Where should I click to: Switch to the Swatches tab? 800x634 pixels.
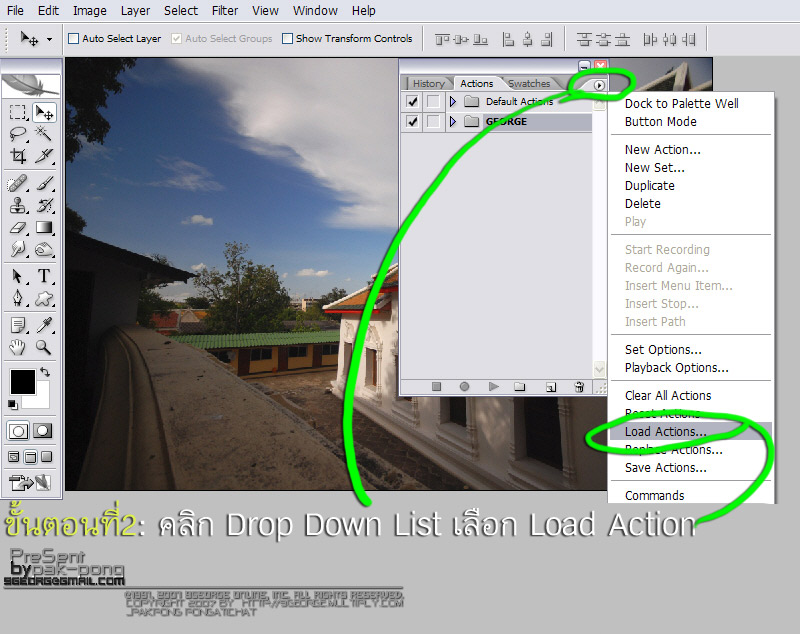tap(529, 83)
